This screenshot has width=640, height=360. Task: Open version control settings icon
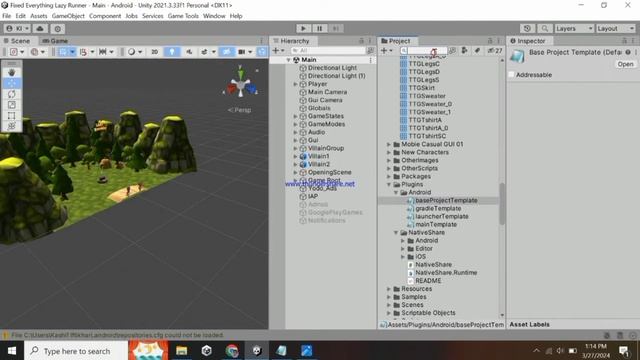coord(58,29)
